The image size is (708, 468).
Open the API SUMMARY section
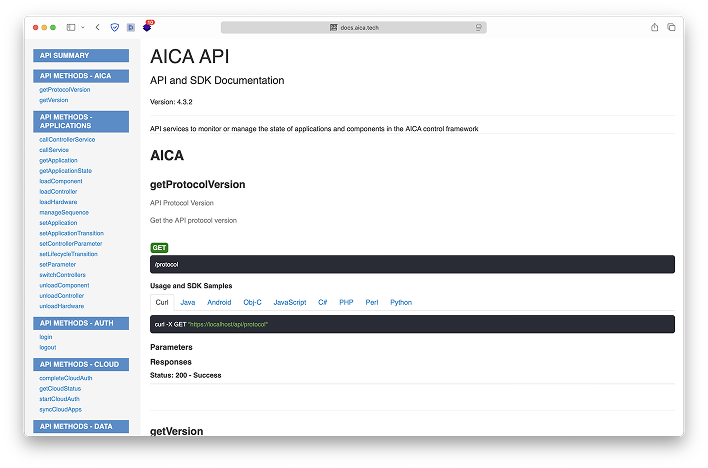(81, 56)
